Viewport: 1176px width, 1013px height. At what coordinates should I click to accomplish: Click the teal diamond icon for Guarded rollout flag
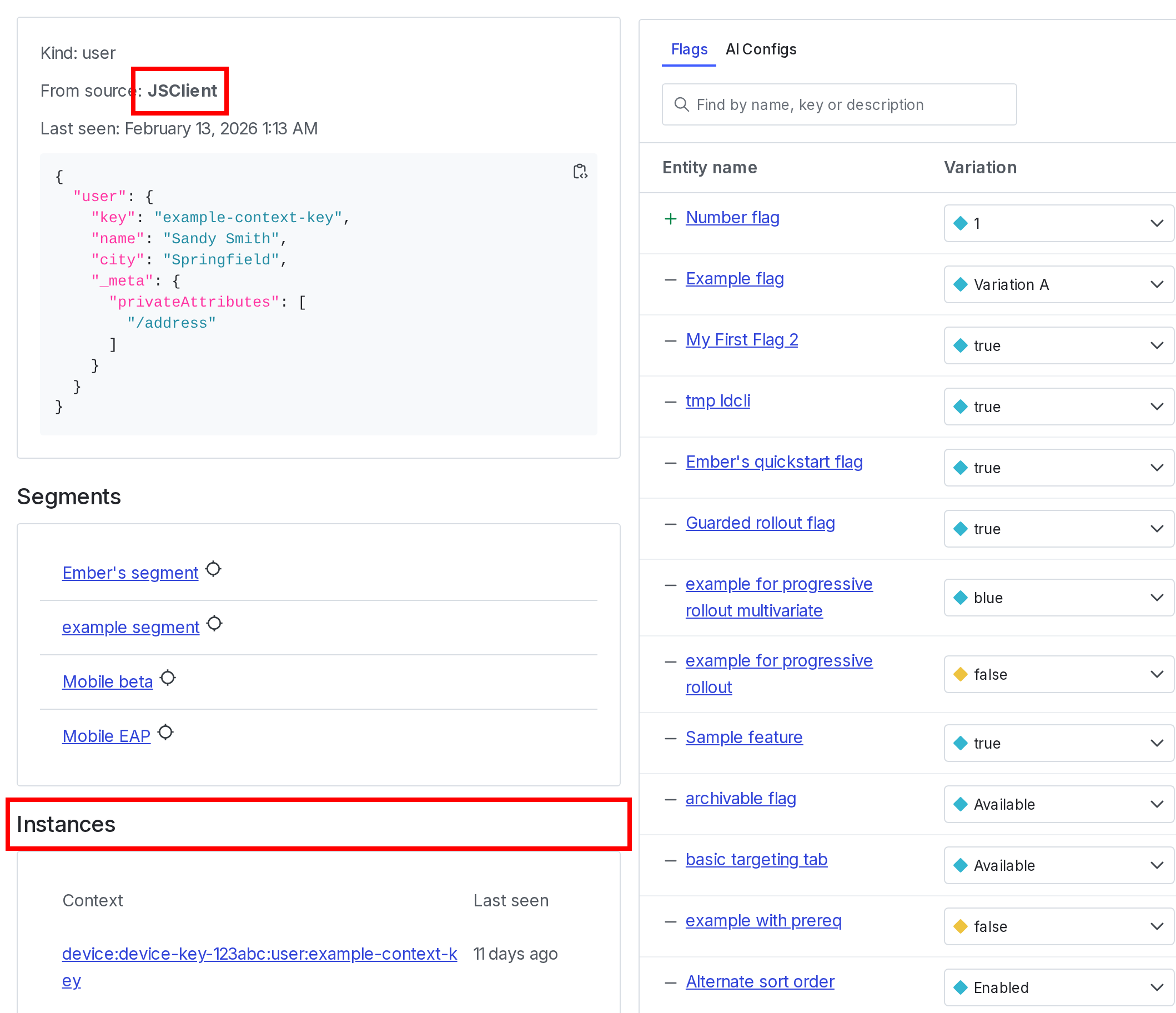coord(961,529)
